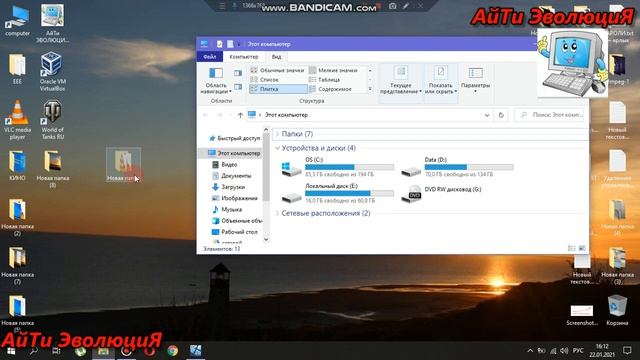Open the Файл tab
This screenshot has height=360, width=640.
(210, 57)
